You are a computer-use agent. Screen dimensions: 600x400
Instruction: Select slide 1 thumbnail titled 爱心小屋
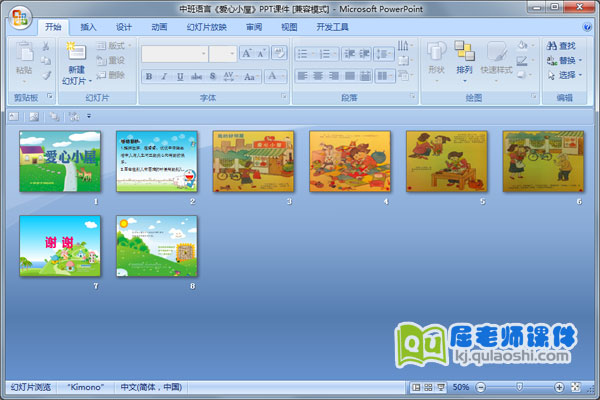[x=60, y=161]
